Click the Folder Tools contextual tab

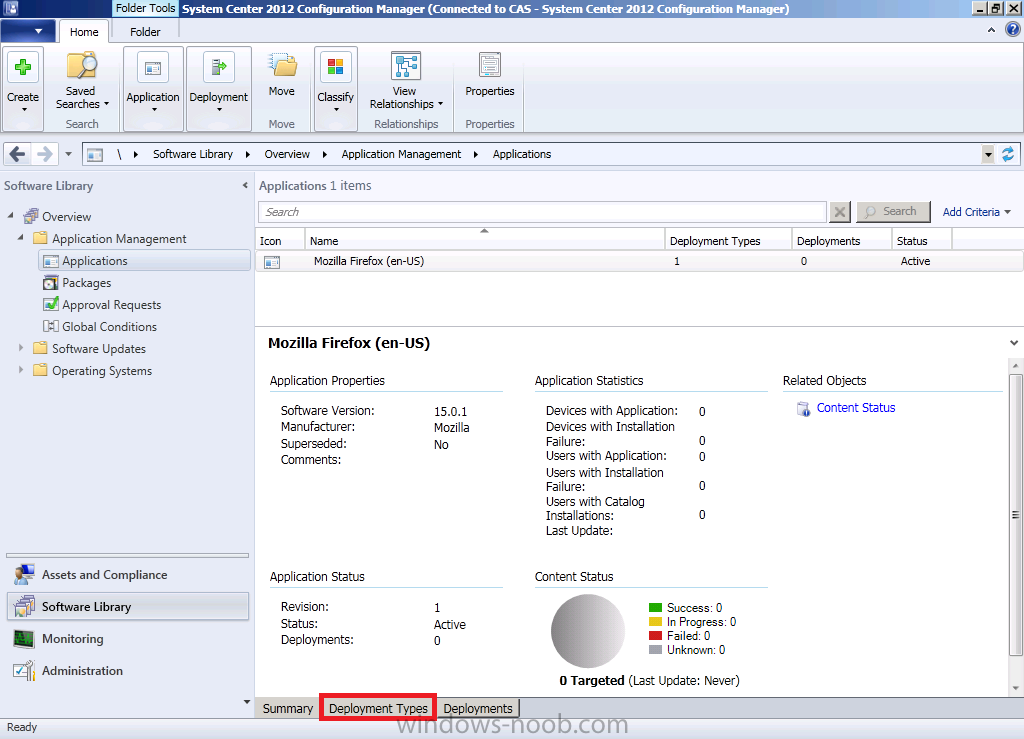pyautogui.click(x=145, y=8)
